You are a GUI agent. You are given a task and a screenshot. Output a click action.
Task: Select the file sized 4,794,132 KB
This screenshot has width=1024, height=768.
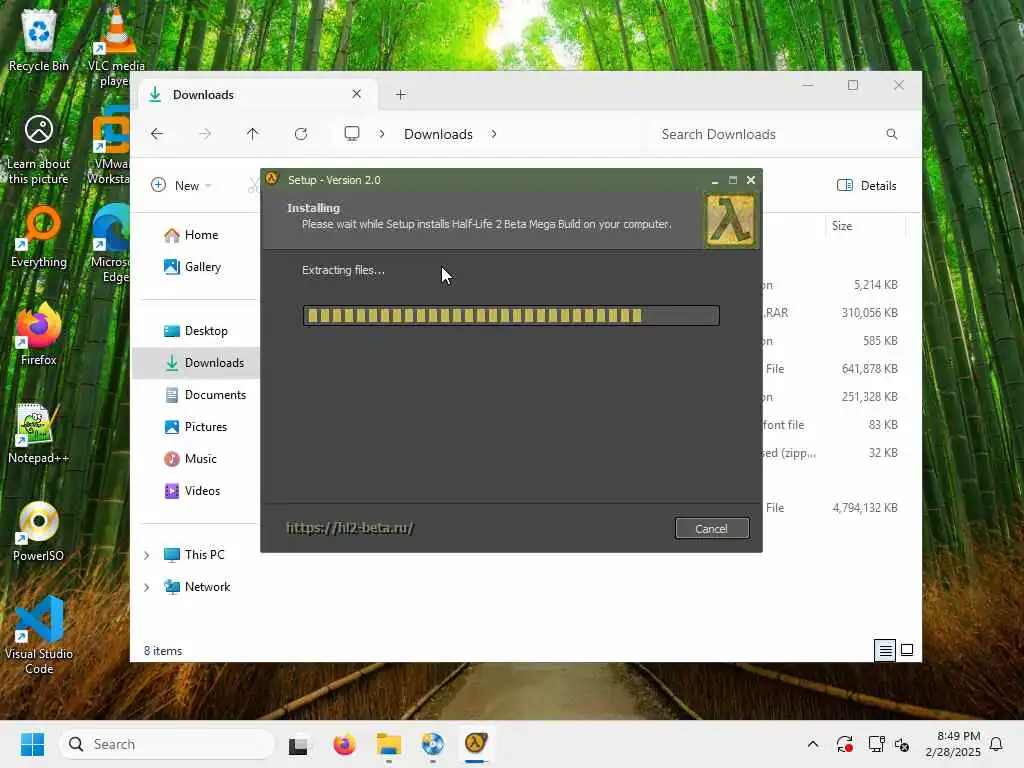[x=865, y=507]
